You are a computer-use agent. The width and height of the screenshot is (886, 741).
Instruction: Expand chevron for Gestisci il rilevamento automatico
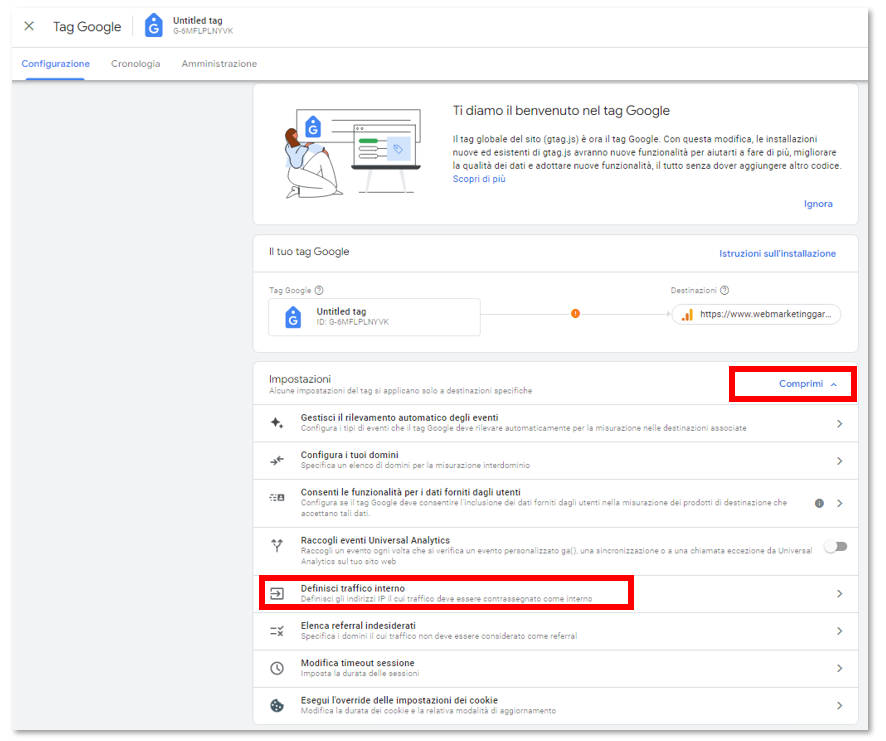click(840, 424)
